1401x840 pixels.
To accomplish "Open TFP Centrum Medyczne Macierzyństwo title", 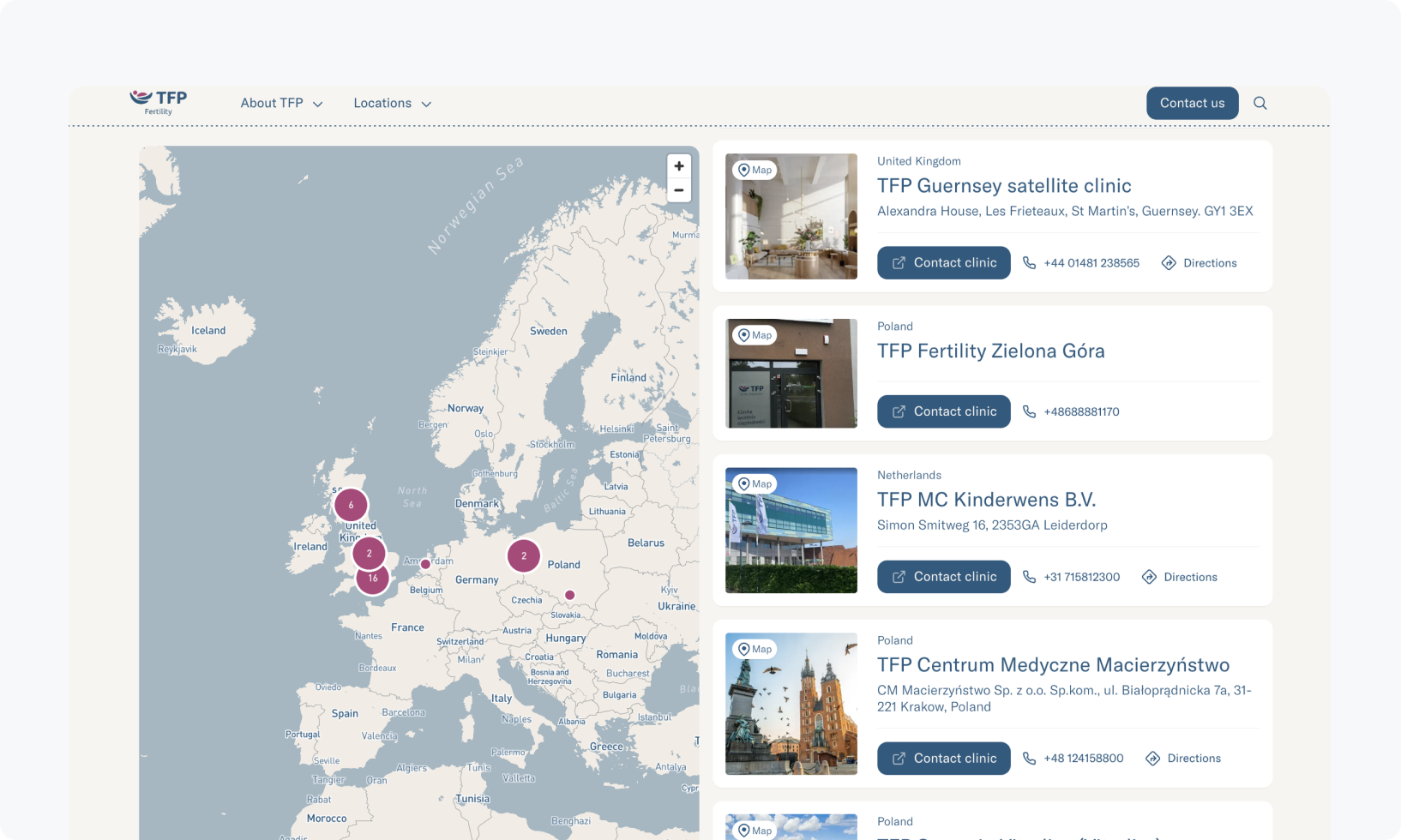I will [x=1053, y=665].
